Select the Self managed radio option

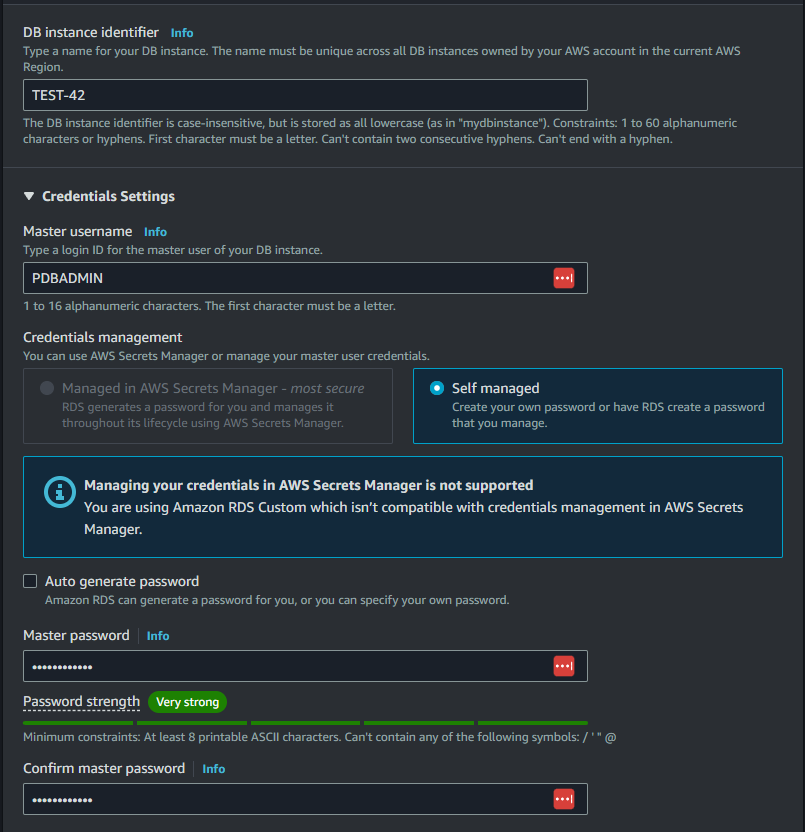tap(437, 388)
